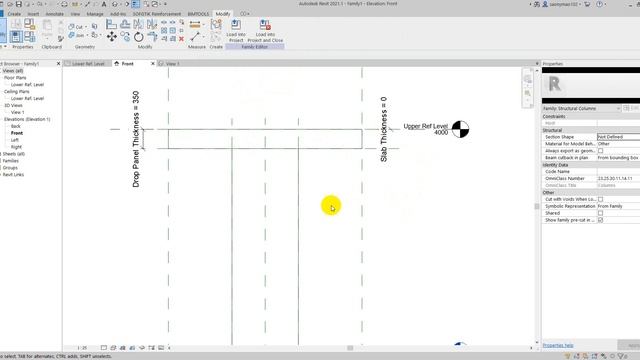Open the Join dropdown arrow in Geometry panel
This screenshot has height=360, width=640.
87,36
